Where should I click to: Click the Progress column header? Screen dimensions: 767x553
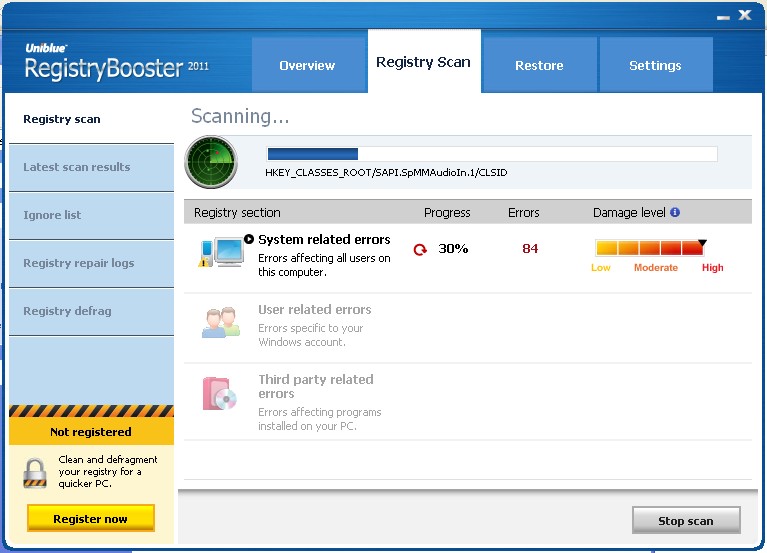pos(447,213)
